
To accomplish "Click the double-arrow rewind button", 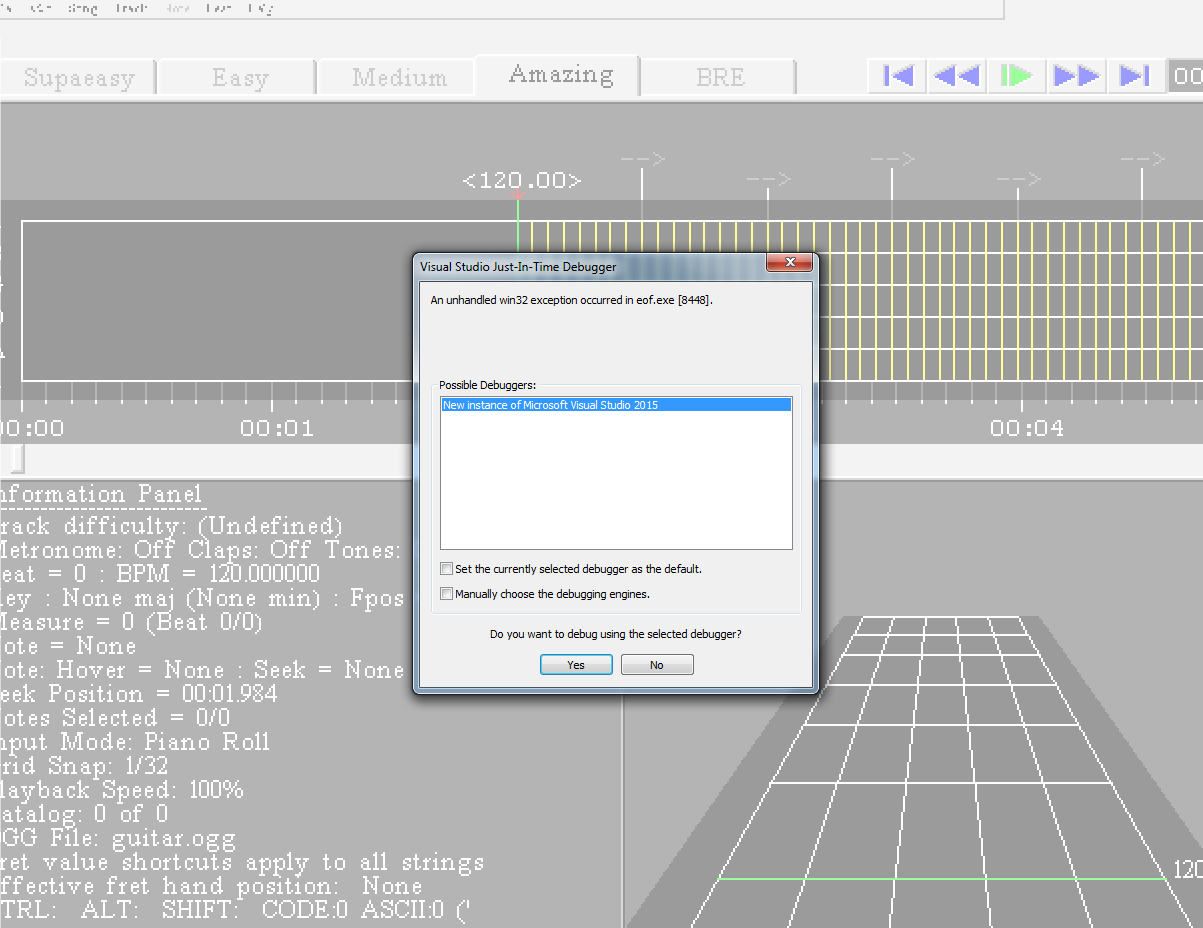I will pos(957,76).
